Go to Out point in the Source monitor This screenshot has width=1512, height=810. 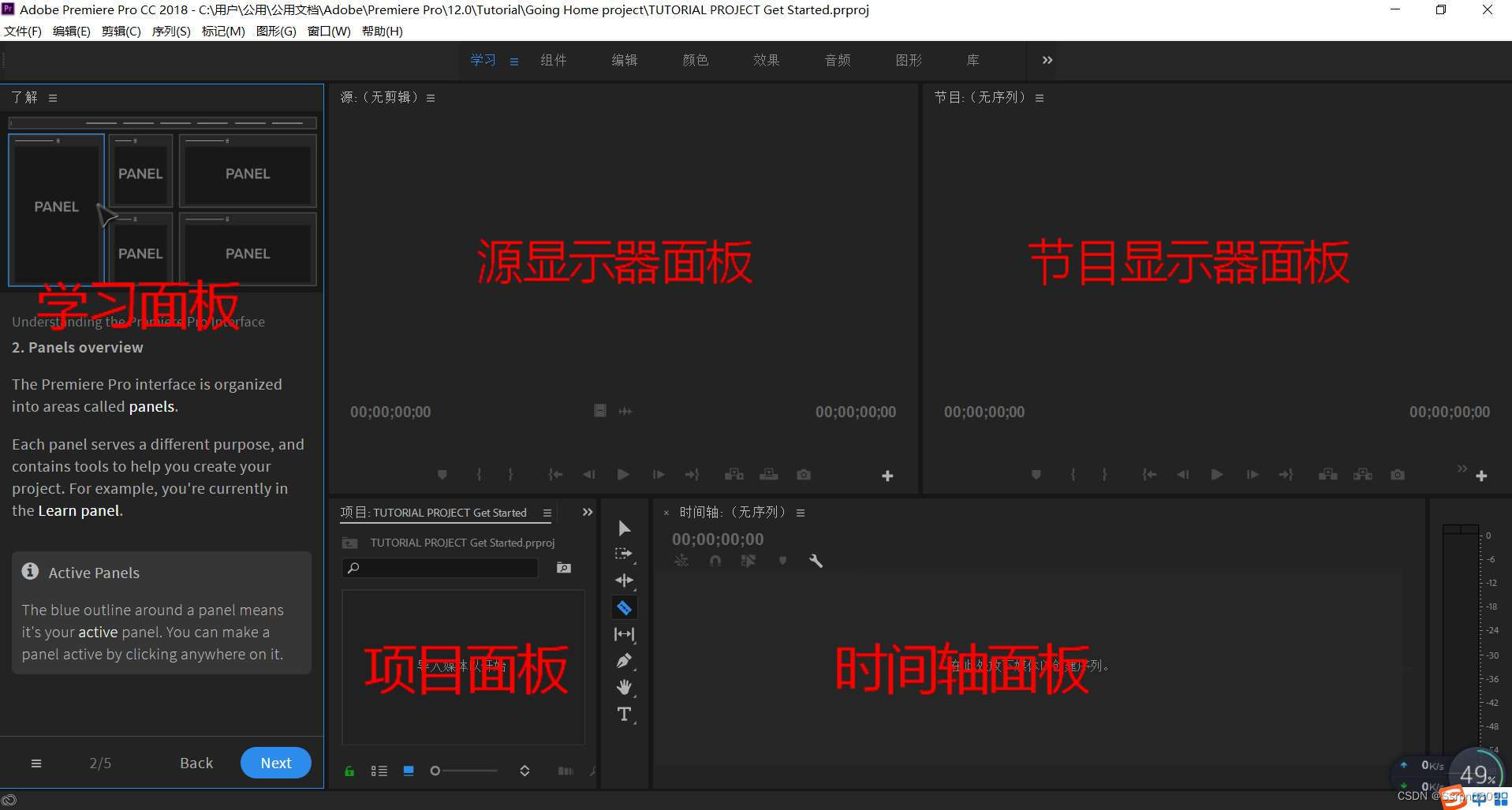[692, 475]
